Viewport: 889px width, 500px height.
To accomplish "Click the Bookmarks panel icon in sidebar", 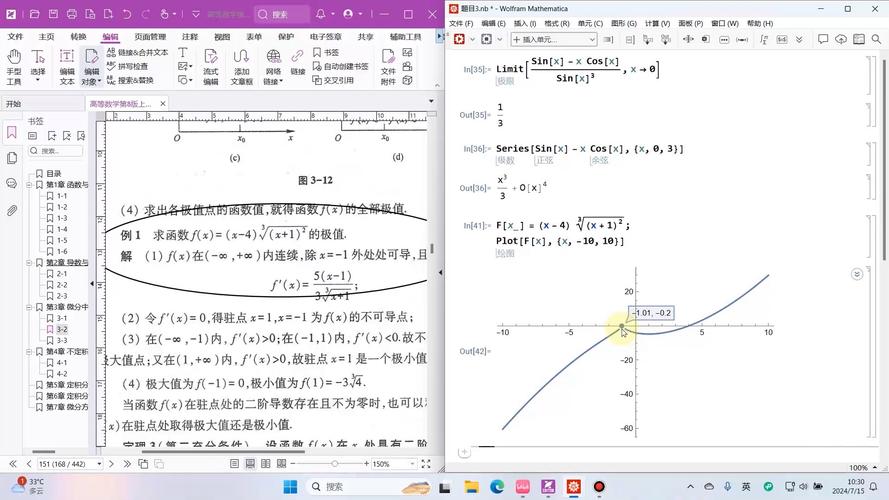I will 11,133.
